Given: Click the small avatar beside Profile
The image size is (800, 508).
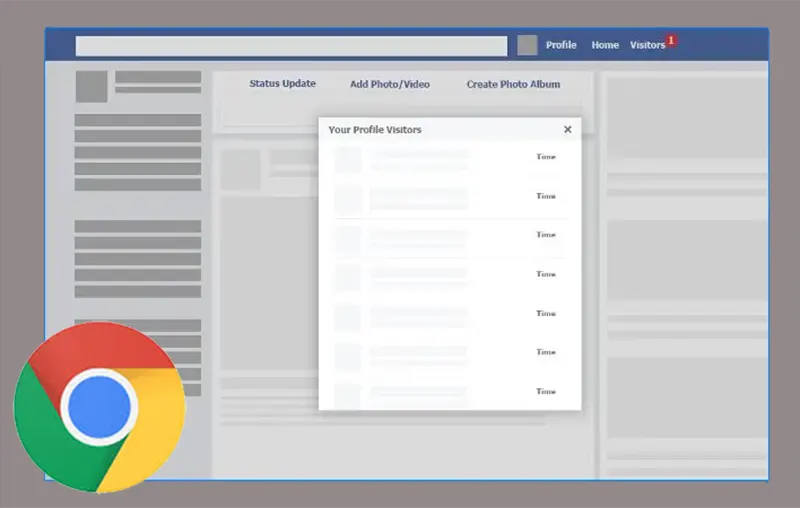Looking at the screenshot, I should (527, 45).
